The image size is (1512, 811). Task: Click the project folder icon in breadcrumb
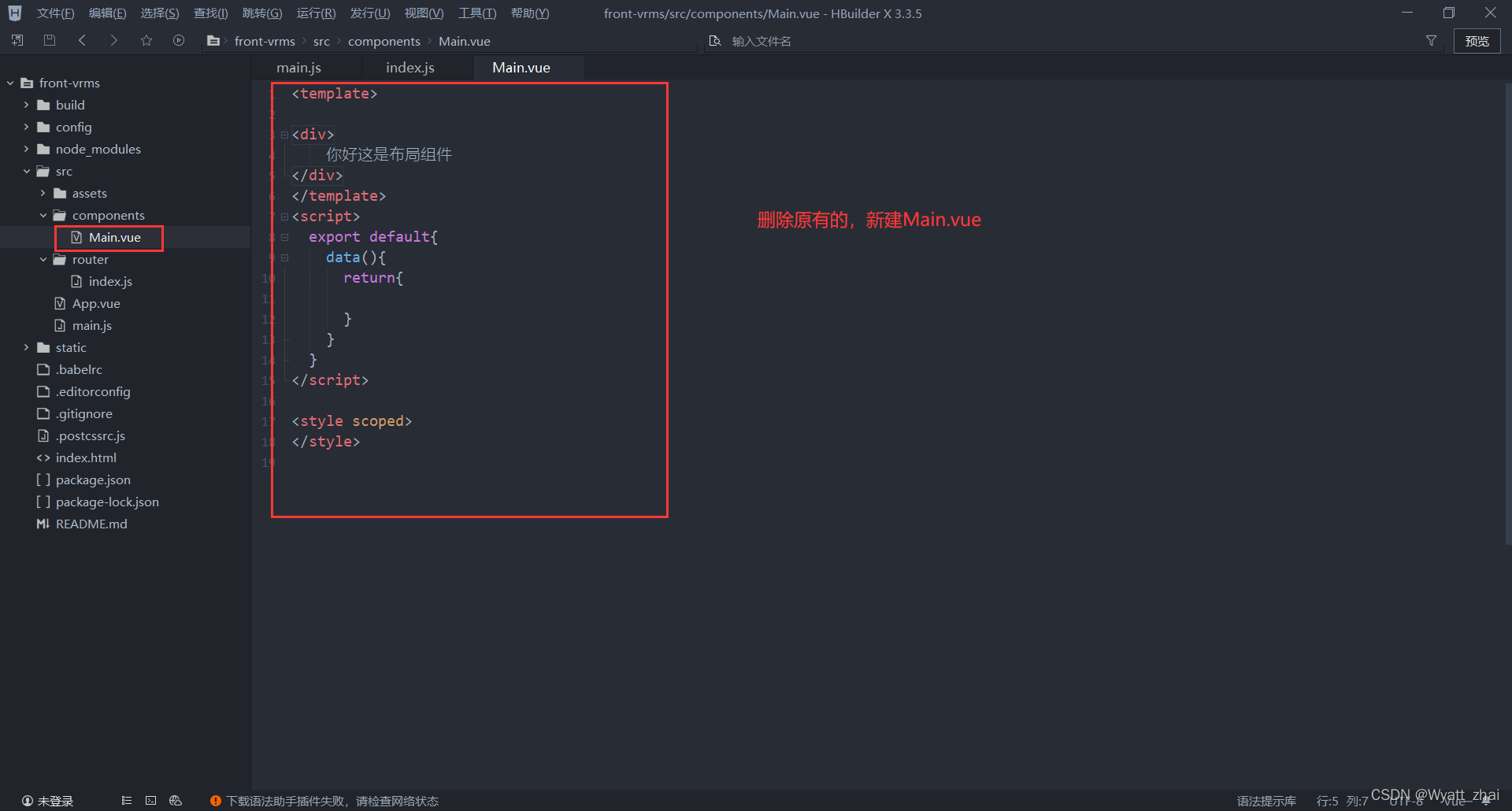pos(213,41)
